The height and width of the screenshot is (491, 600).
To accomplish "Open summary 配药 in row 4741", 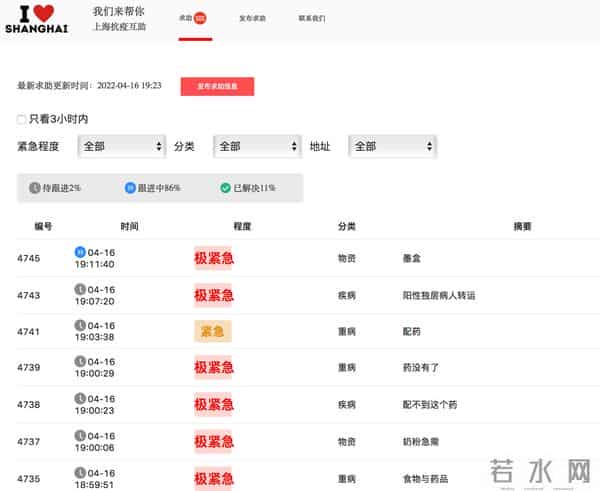I will (411, 331).
